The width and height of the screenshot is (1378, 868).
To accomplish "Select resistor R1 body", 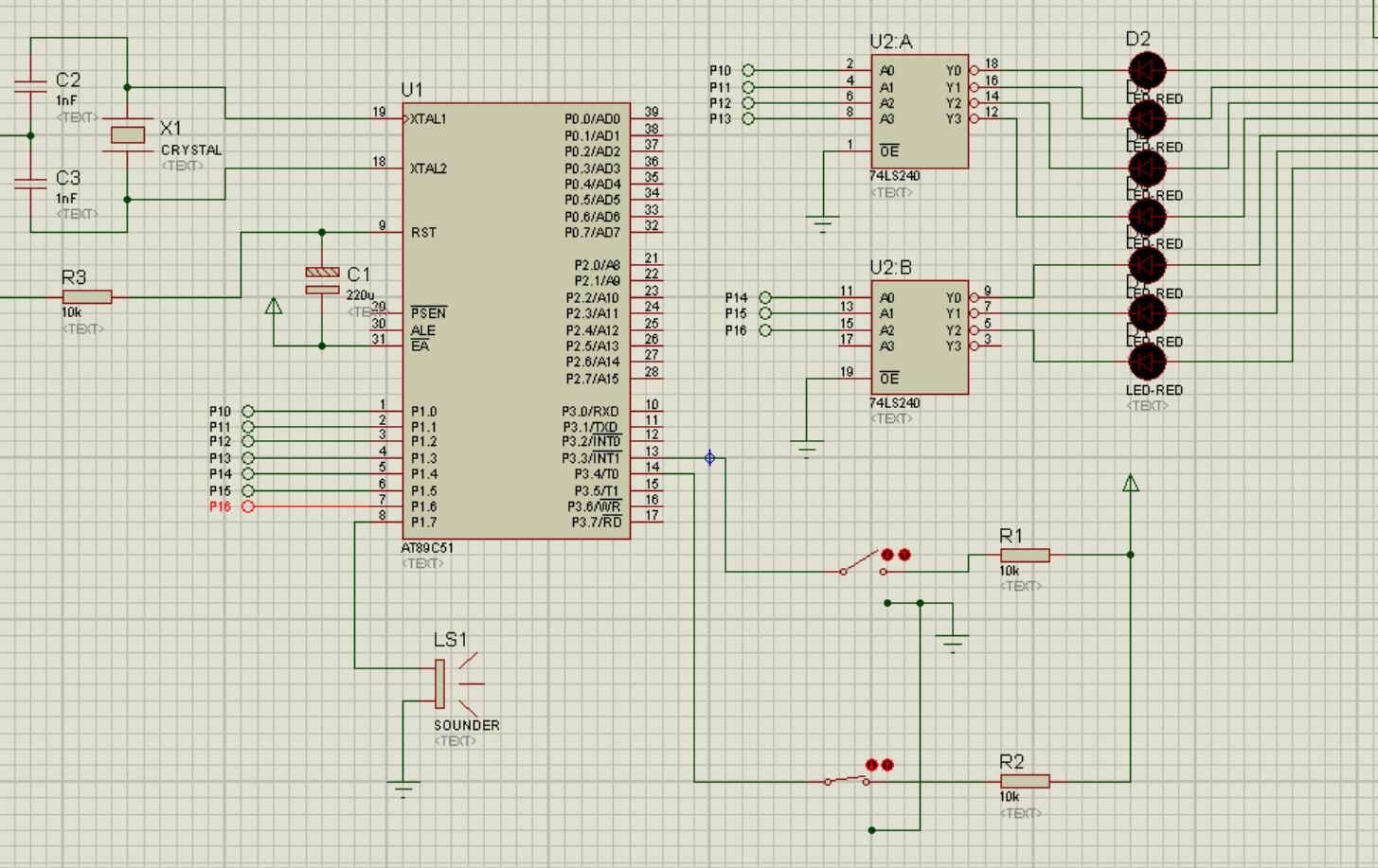I will (x=1025, y=556).
